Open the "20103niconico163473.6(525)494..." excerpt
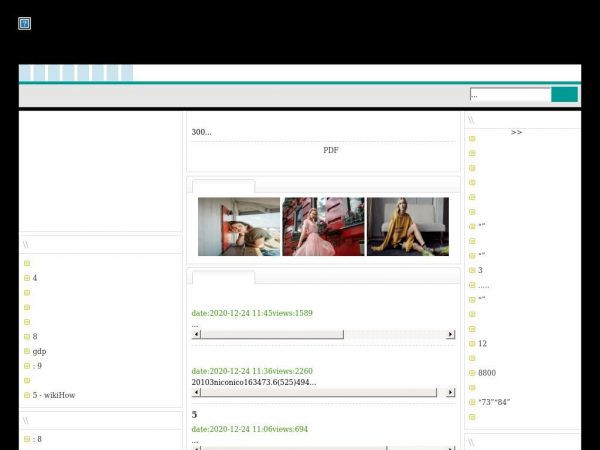 (x=254, y=382)
